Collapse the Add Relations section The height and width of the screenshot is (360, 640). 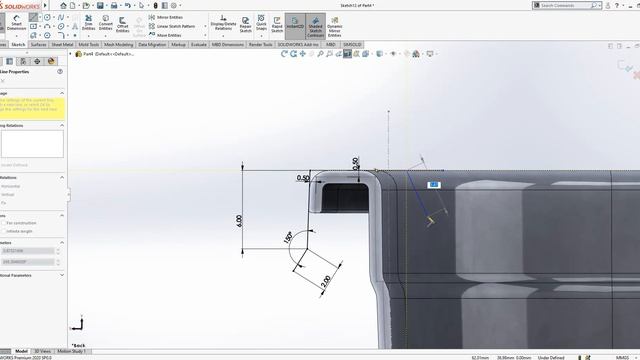point(62,178)
